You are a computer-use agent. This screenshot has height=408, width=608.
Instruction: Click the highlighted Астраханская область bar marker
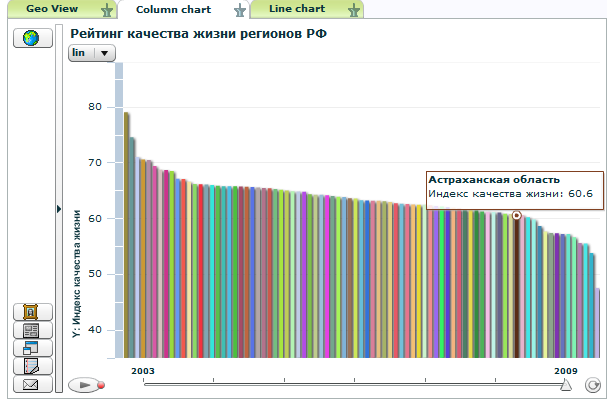click(517, 215)
